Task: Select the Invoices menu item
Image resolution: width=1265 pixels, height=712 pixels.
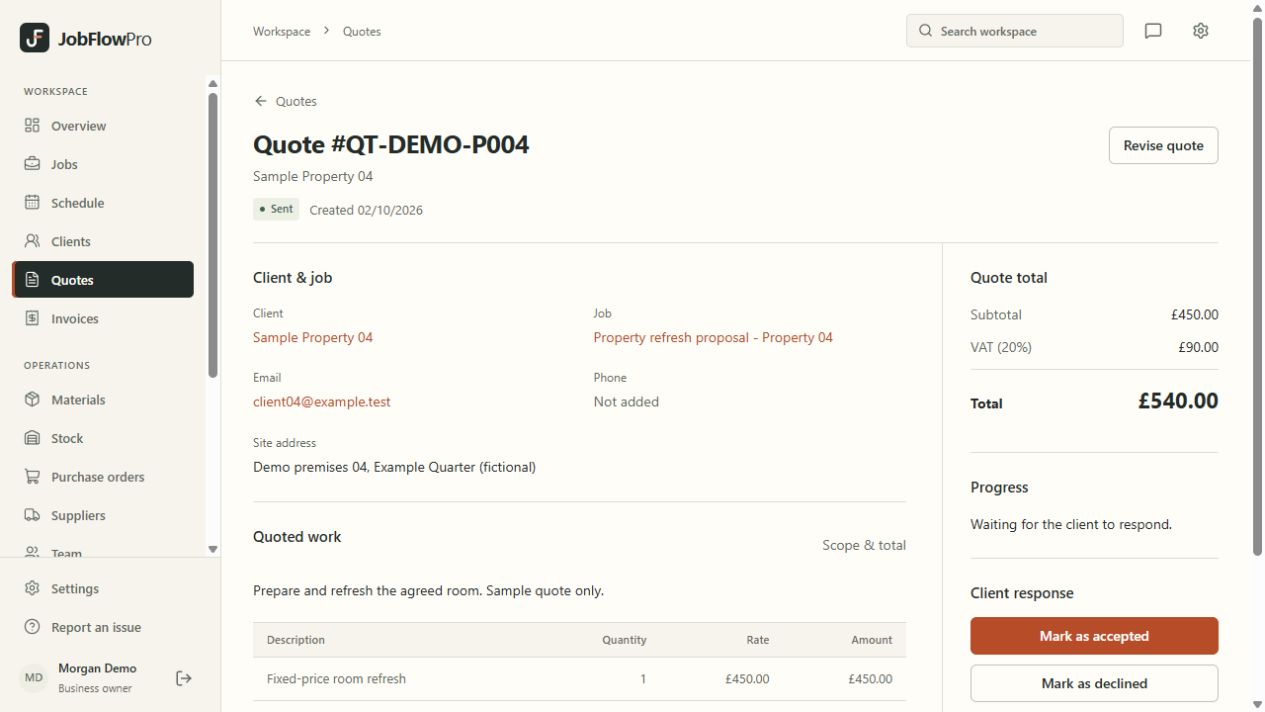Action: (x=103, y=319)
